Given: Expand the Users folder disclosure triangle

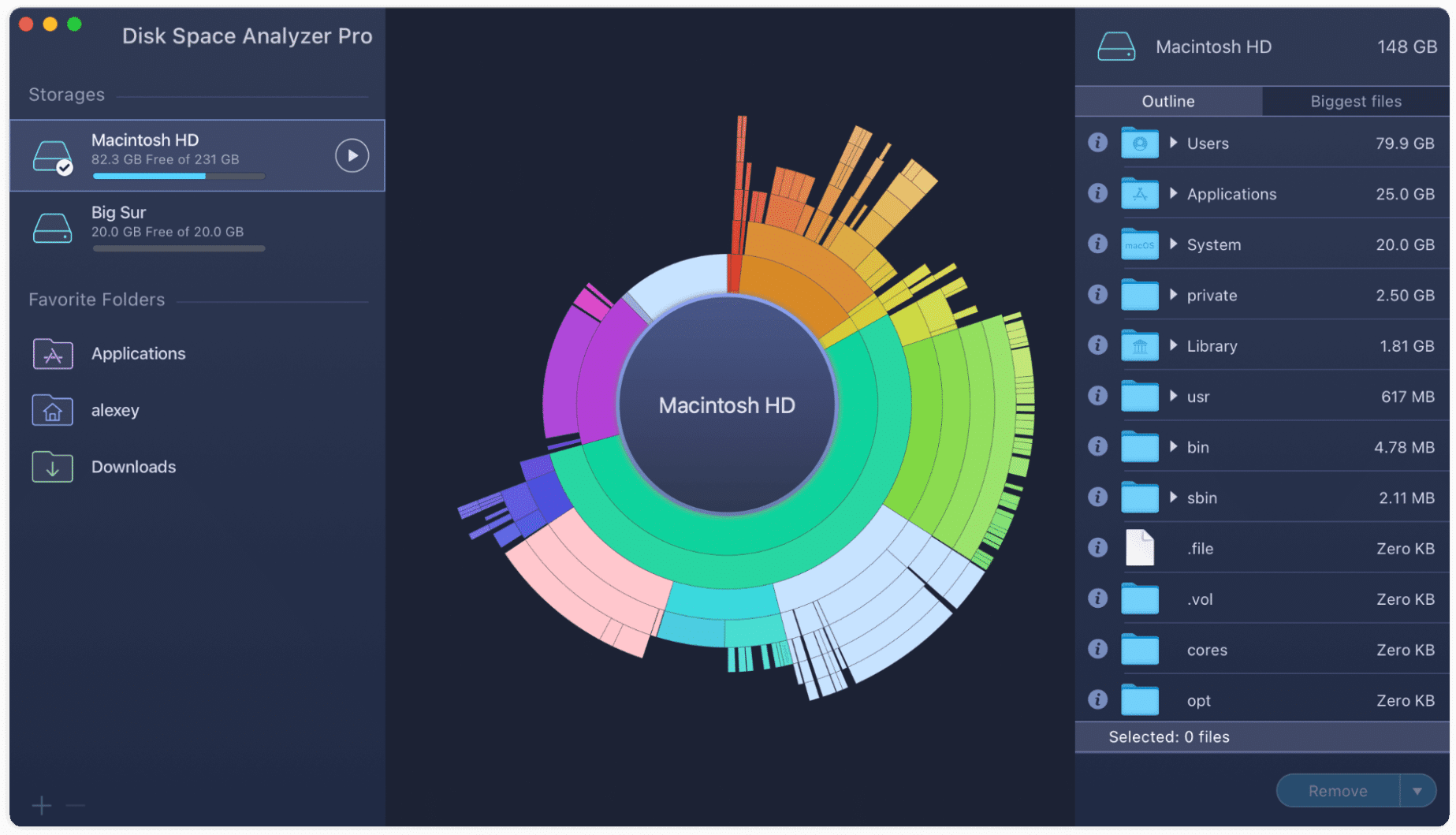Looking at the screenshot, I should click(1174, 143).
